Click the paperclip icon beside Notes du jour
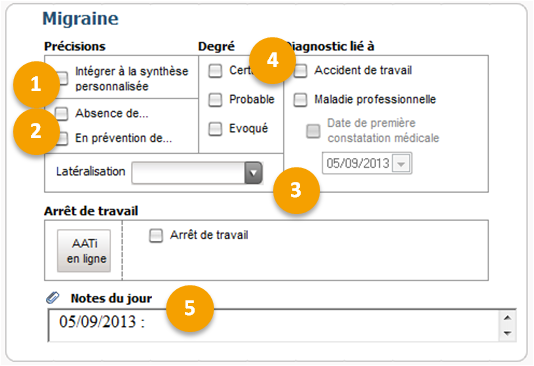 pyautogui.click(x=52, y=298)
